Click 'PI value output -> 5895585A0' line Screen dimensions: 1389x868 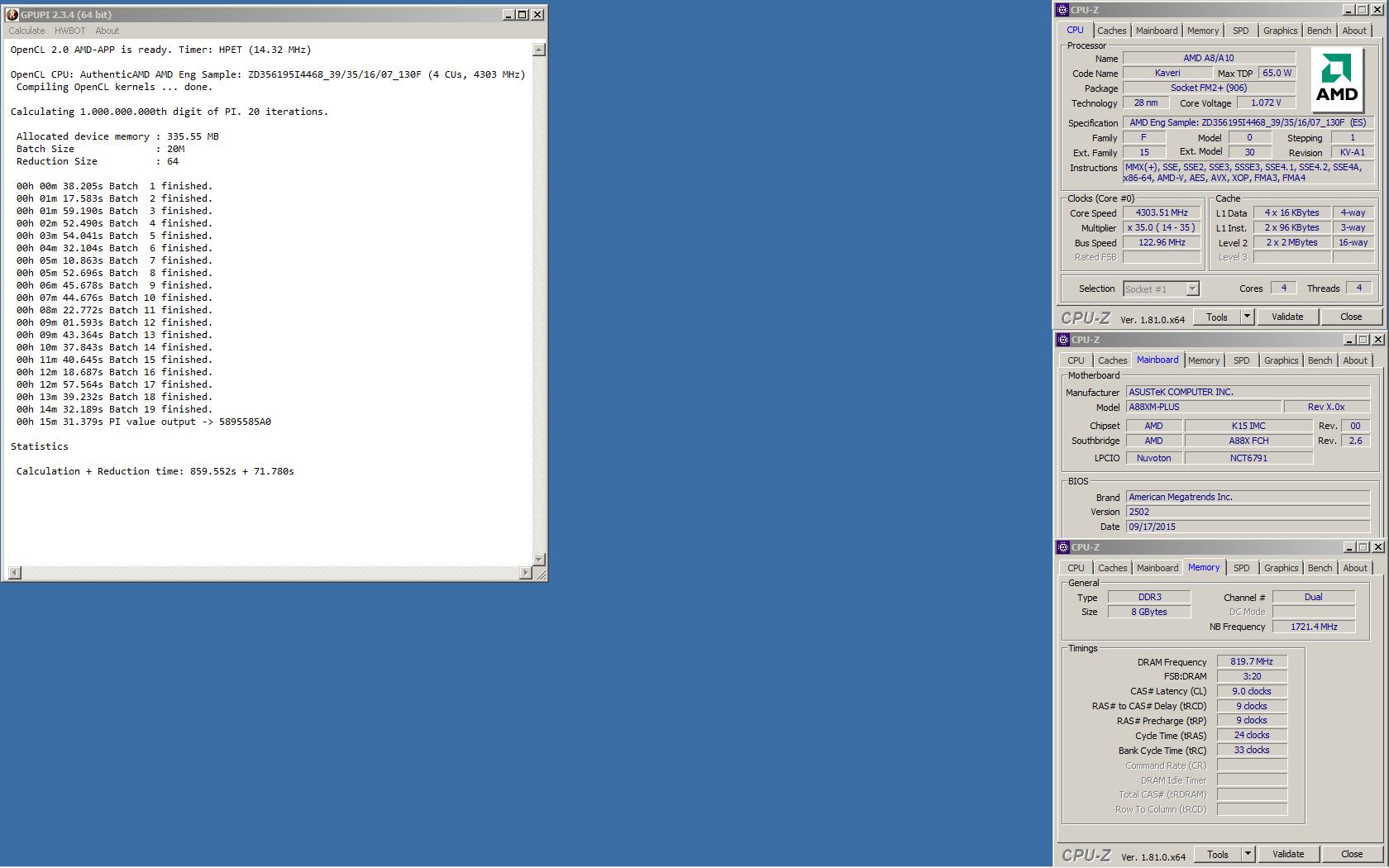[x=144, y=422]
